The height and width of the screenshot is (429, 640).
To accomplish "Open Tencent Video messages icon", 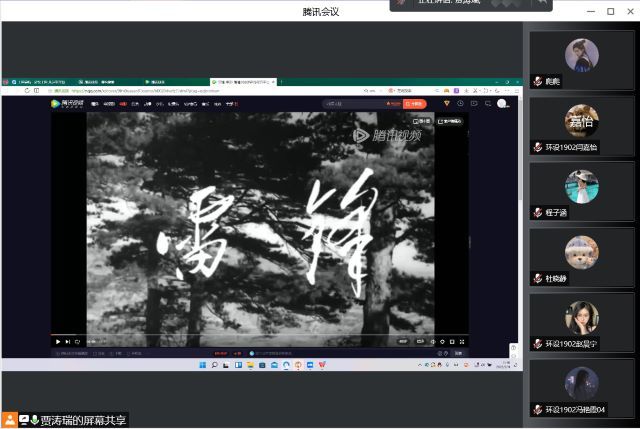I will [x=488, y=104].
